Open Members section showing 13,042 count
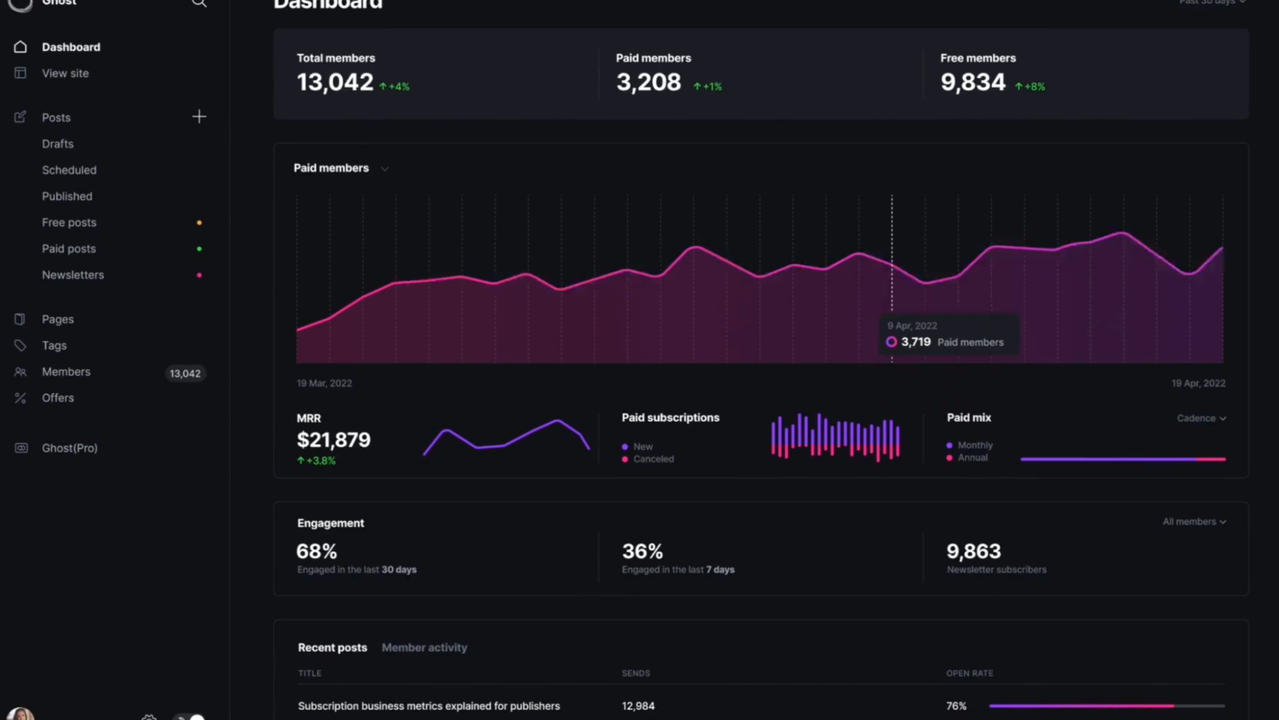1279x720 pixels. (66, 372)
